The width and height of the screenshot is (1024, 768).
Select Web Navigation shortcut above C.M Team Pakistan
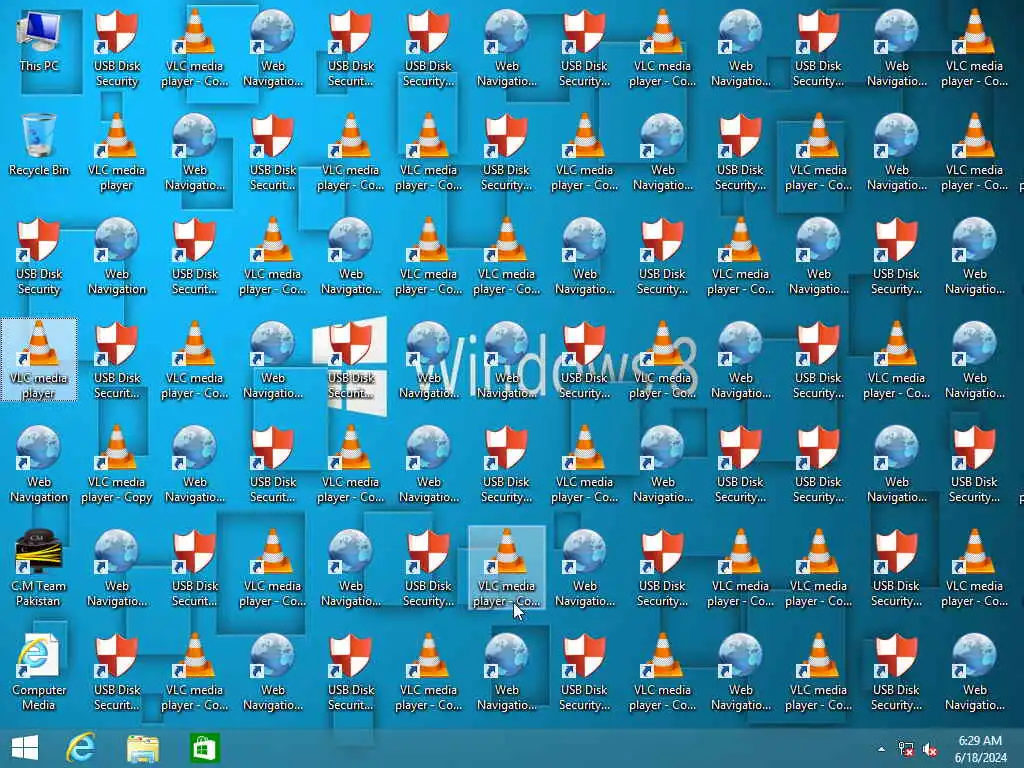coord(39,464)
